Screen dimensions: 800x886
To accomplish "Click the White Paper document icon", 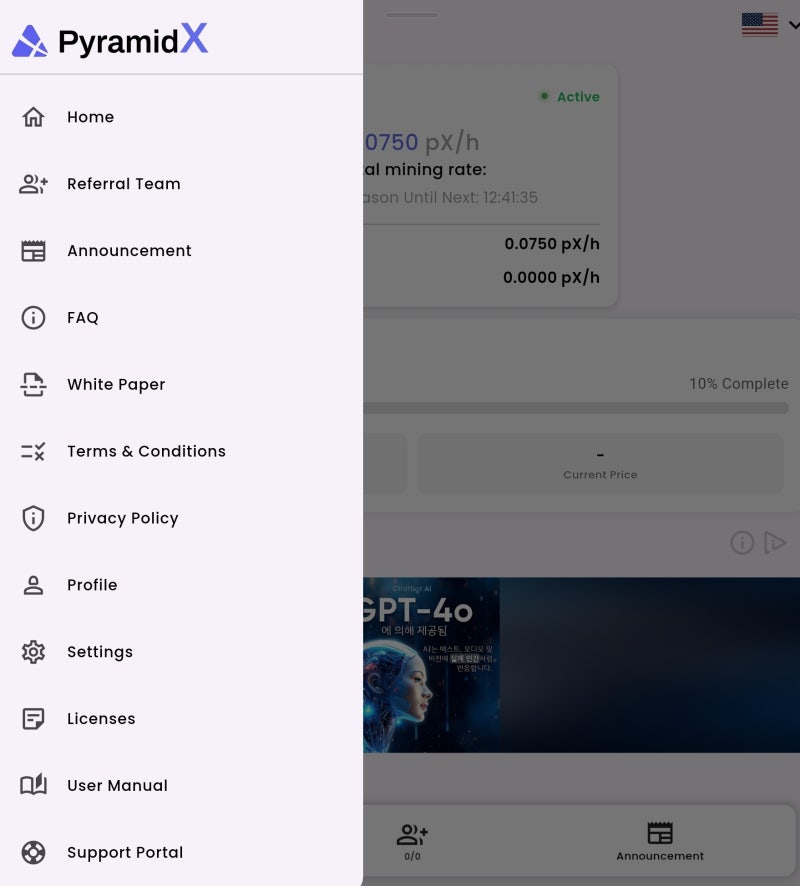I will [x=33, y=384].
